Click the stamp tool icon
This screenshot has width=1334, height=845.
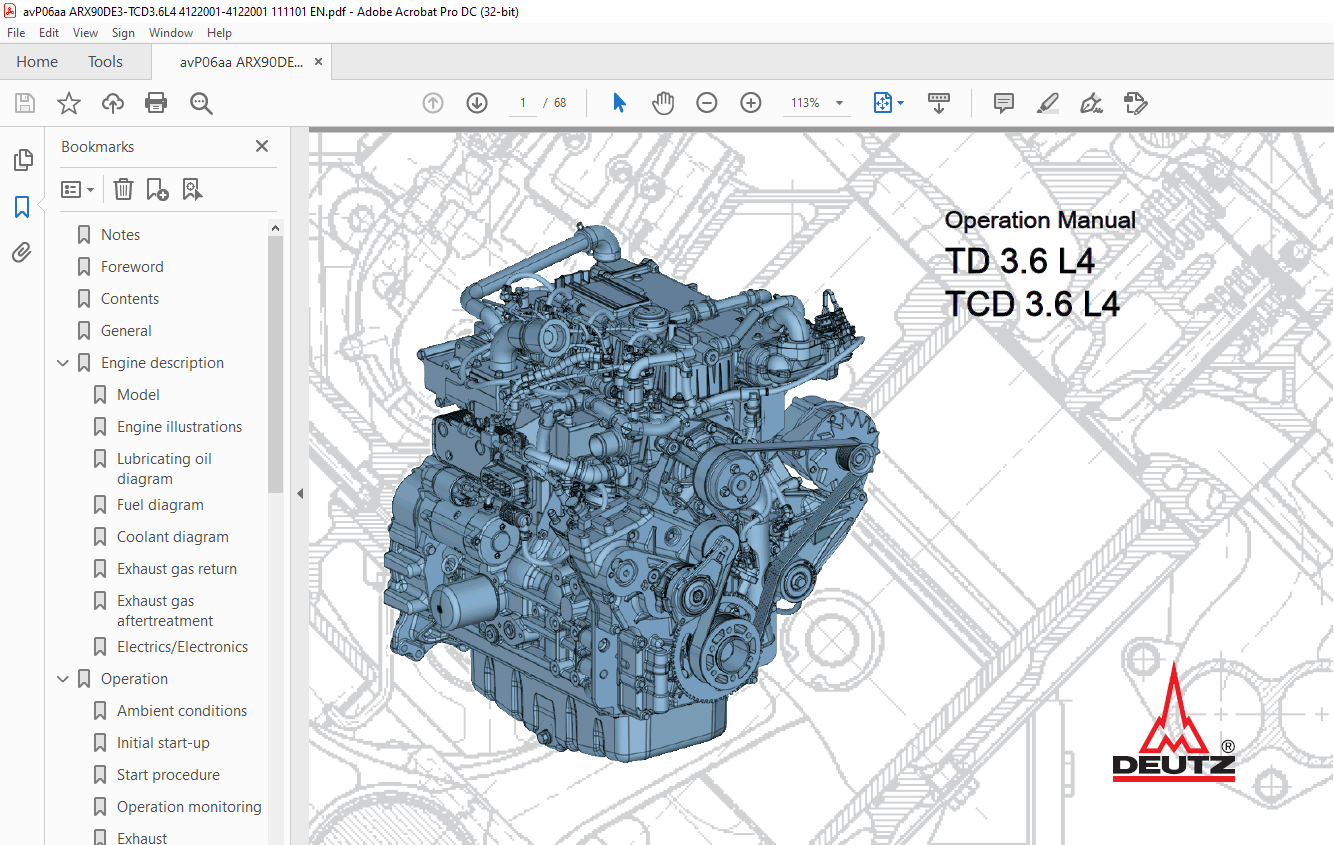[1135, 103]
